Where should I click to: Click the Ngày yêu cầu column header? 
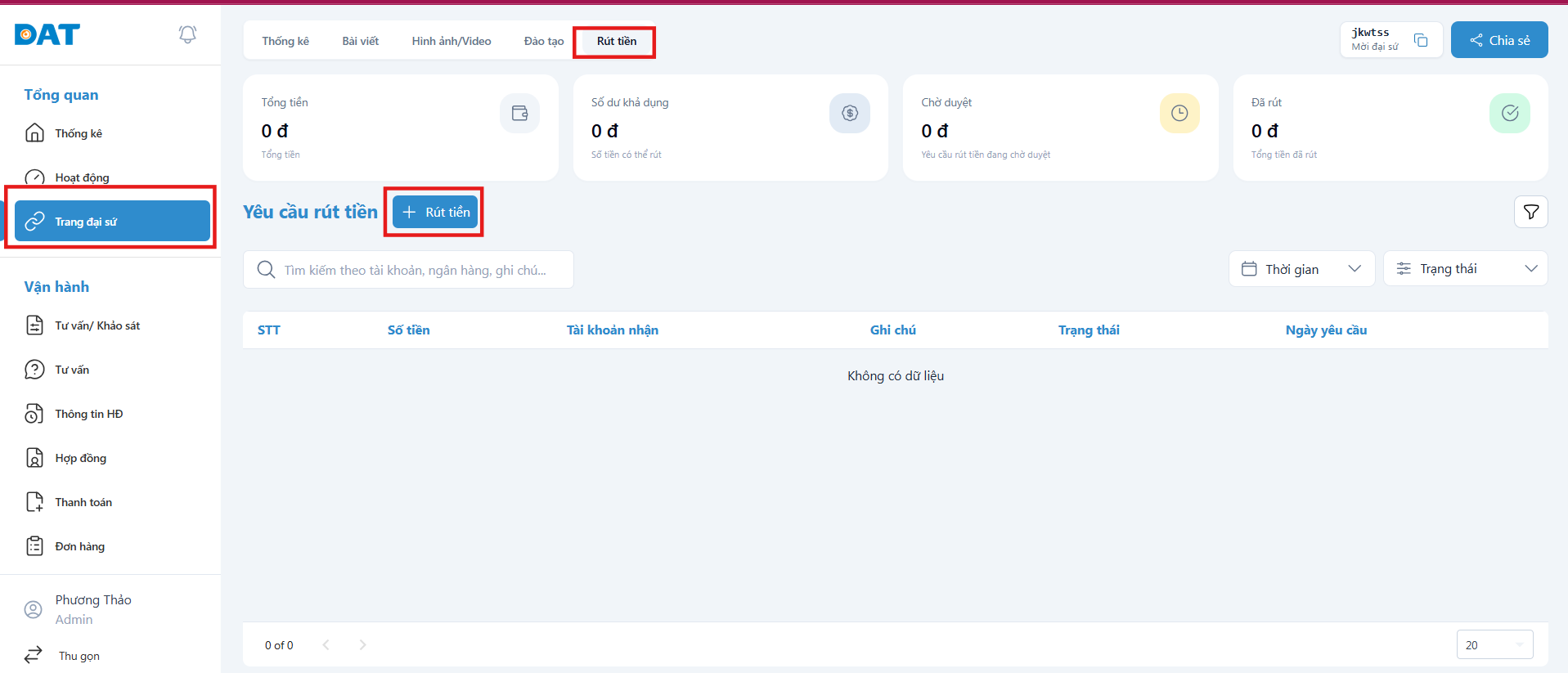point(1327,330)
